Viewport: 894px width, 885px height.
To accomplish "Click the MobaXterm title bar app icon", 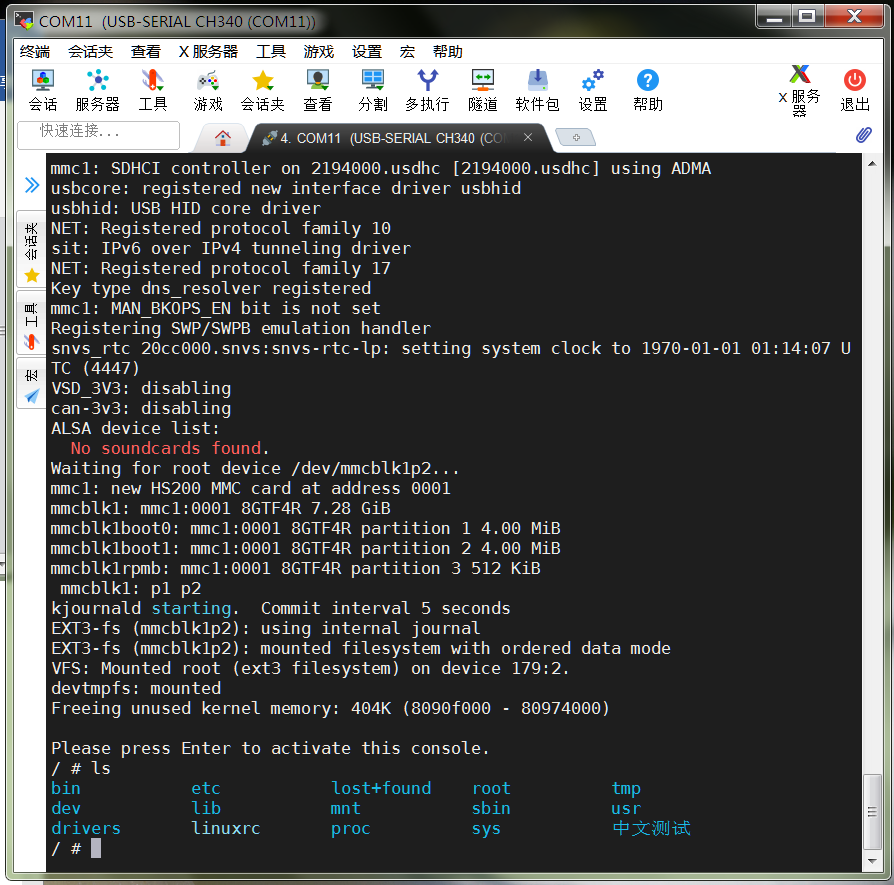I will (24, 21).
